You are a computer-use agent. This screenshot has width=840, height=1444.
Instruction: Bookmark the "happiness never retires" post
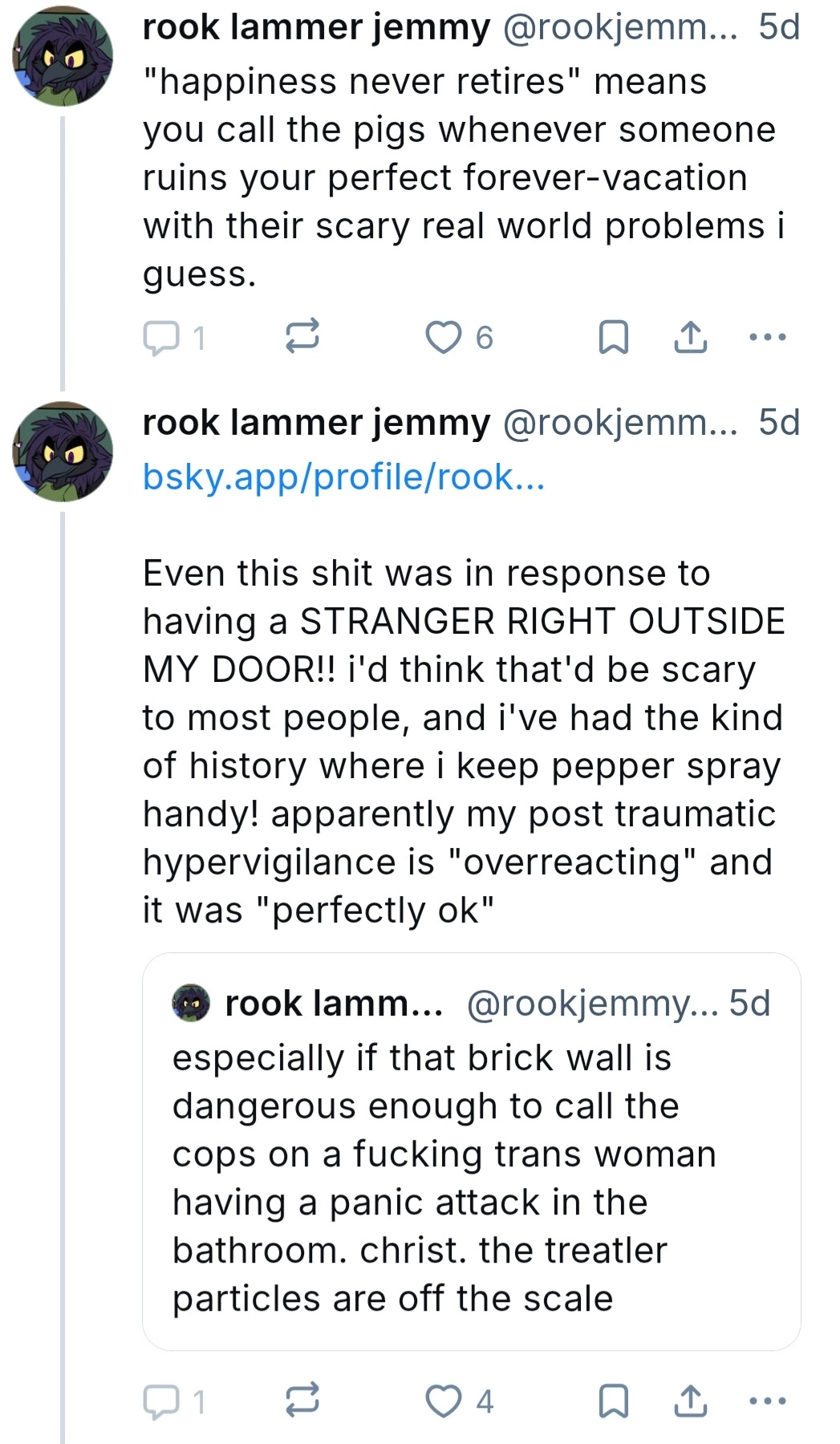pos(614,338)
